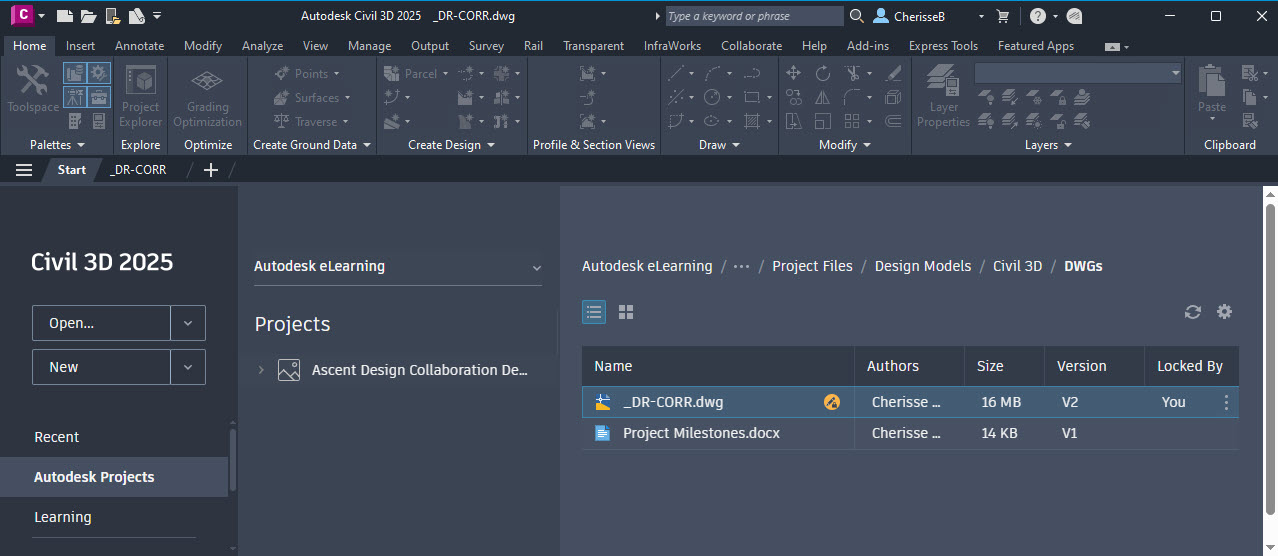Expand the Ascent Design Collaboration project
Screen dimensions: 1278x556
pos(261,370)
